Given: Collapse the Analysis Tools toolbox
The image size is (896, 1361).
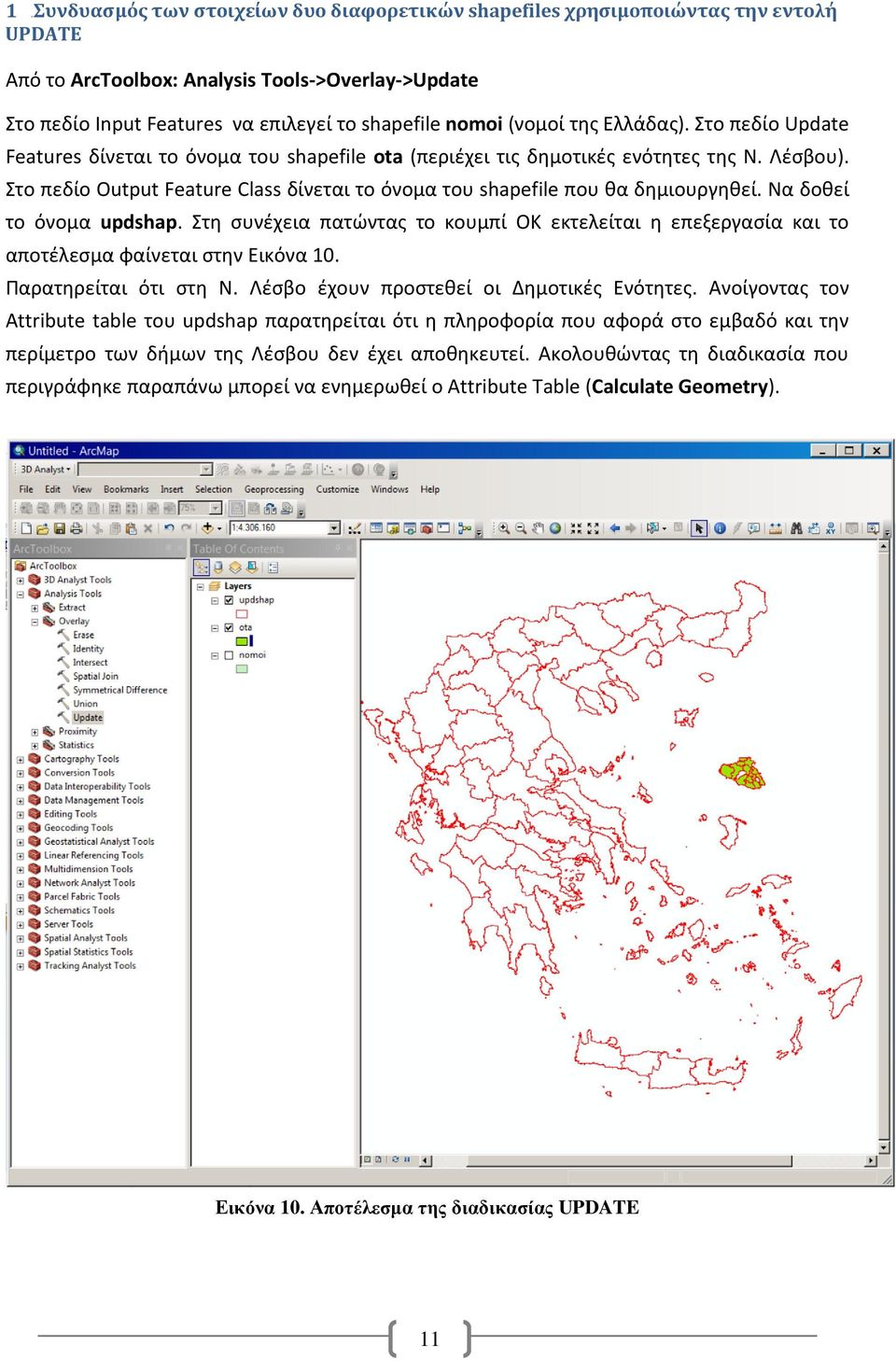Looking at the screenshot, I should [21, 594].
